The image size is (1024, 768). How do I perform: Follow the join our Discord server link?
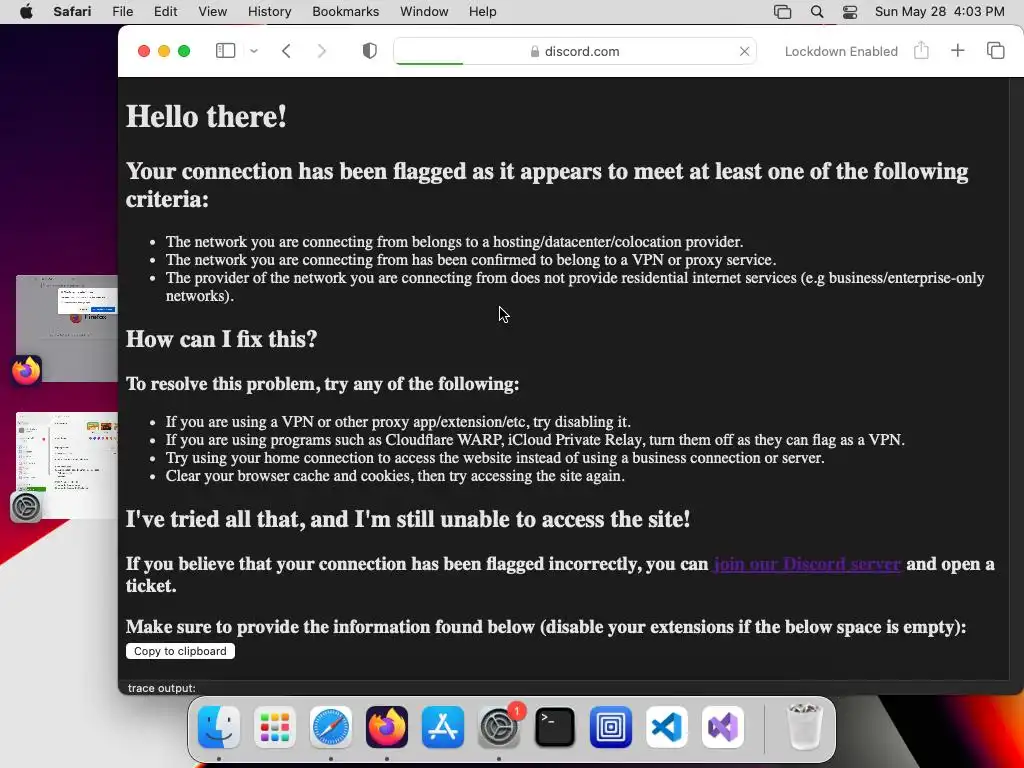[x=807, y=564]
